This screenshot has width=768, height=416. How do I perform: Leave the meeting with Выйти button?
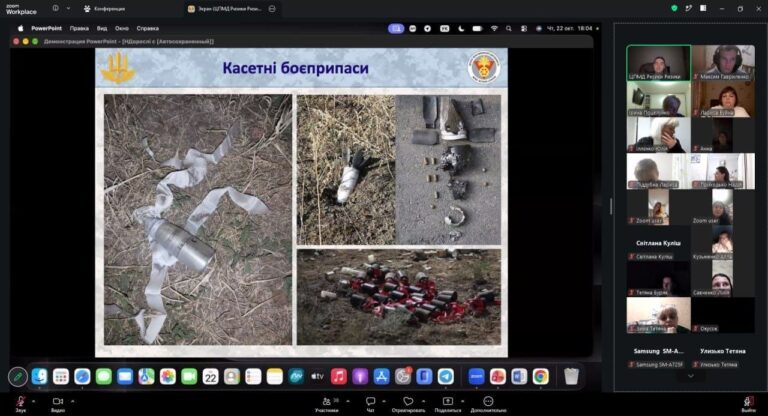coord(748,404)
